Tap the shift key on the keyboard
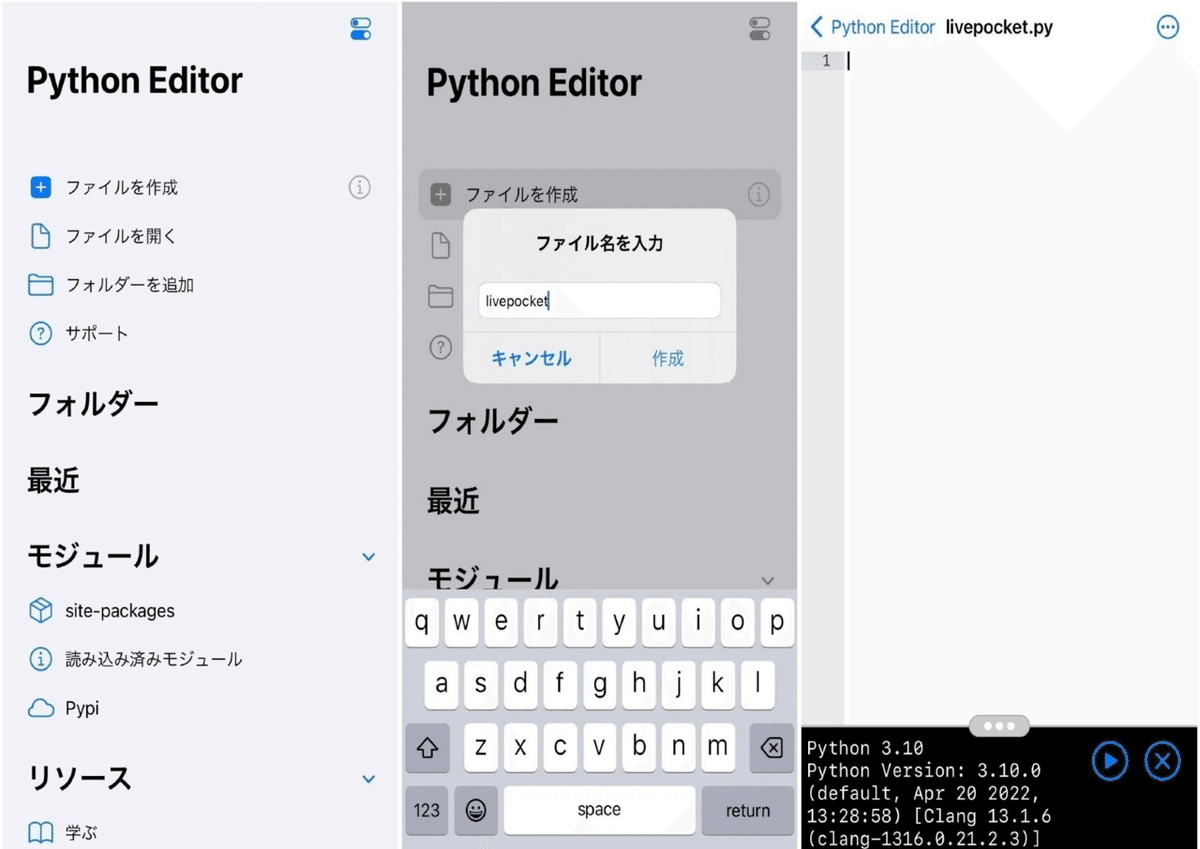The image size is (1200, 849). 427,747
